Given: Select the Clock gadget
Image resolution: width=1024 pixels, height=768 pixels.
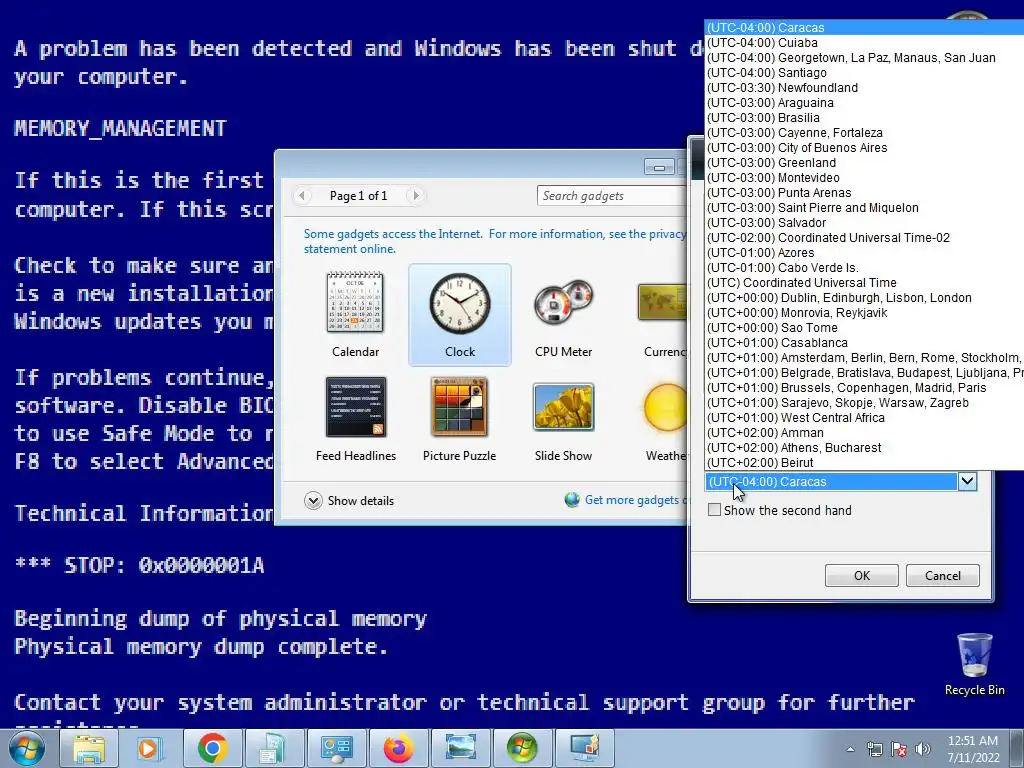Looking at the screenshot, I should pos(460,315).
